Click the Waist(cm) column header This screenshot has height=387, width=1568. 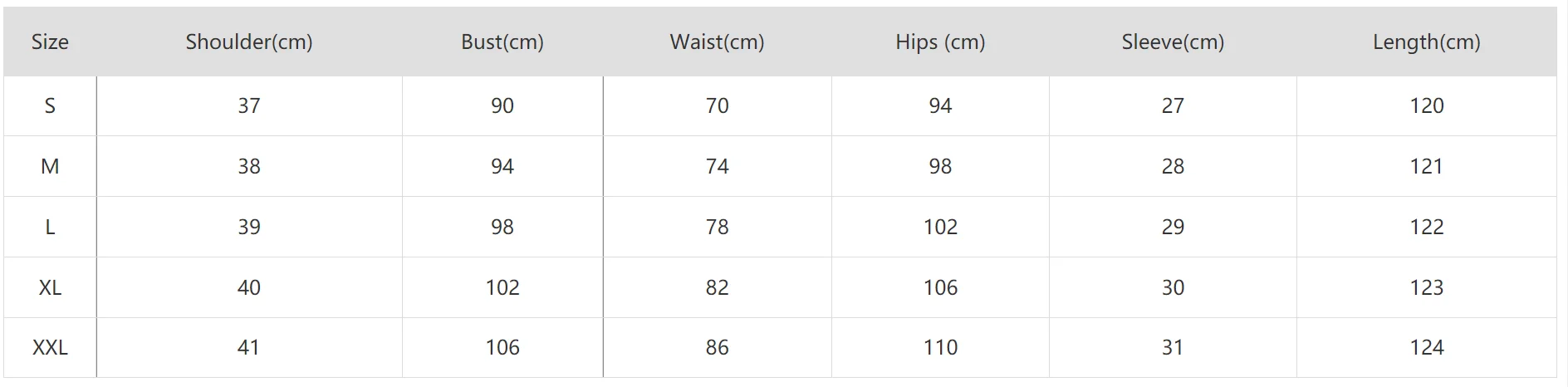717,42
